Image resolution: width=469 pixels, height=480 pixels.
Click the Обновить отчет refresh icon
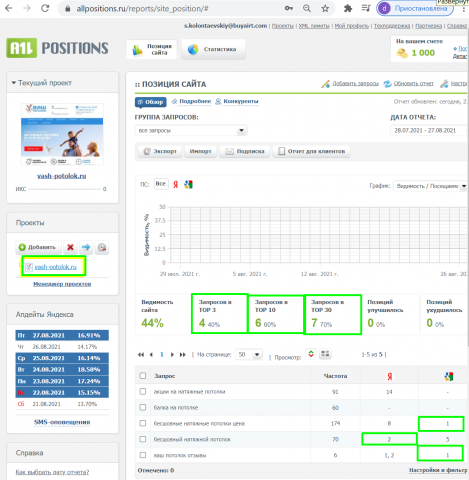(x=387, y=84)
